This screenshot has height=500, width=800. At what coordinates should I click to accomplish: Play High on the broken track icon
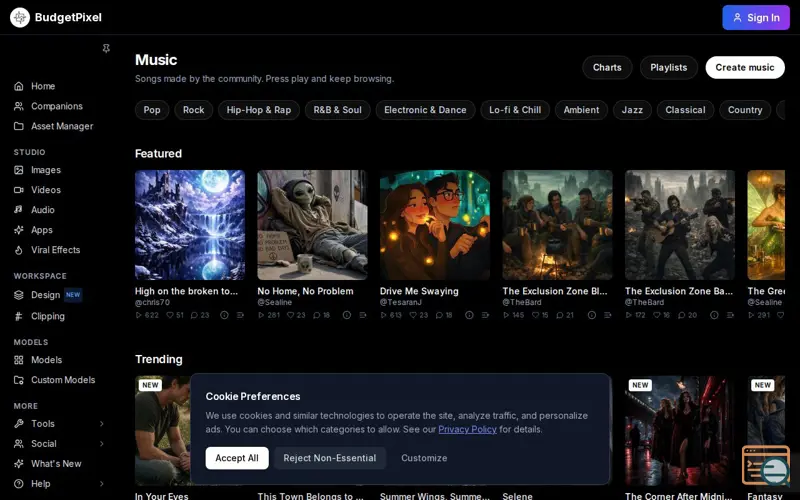pyautogui.click(x=138, y=315)
